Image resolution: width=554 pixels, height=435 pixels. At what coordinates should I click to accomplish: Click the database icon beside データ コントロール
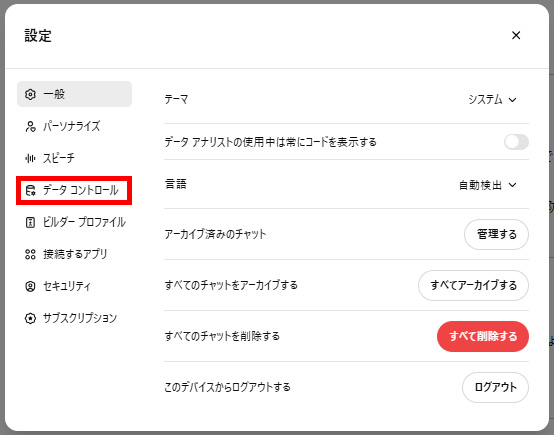[30, 190]
